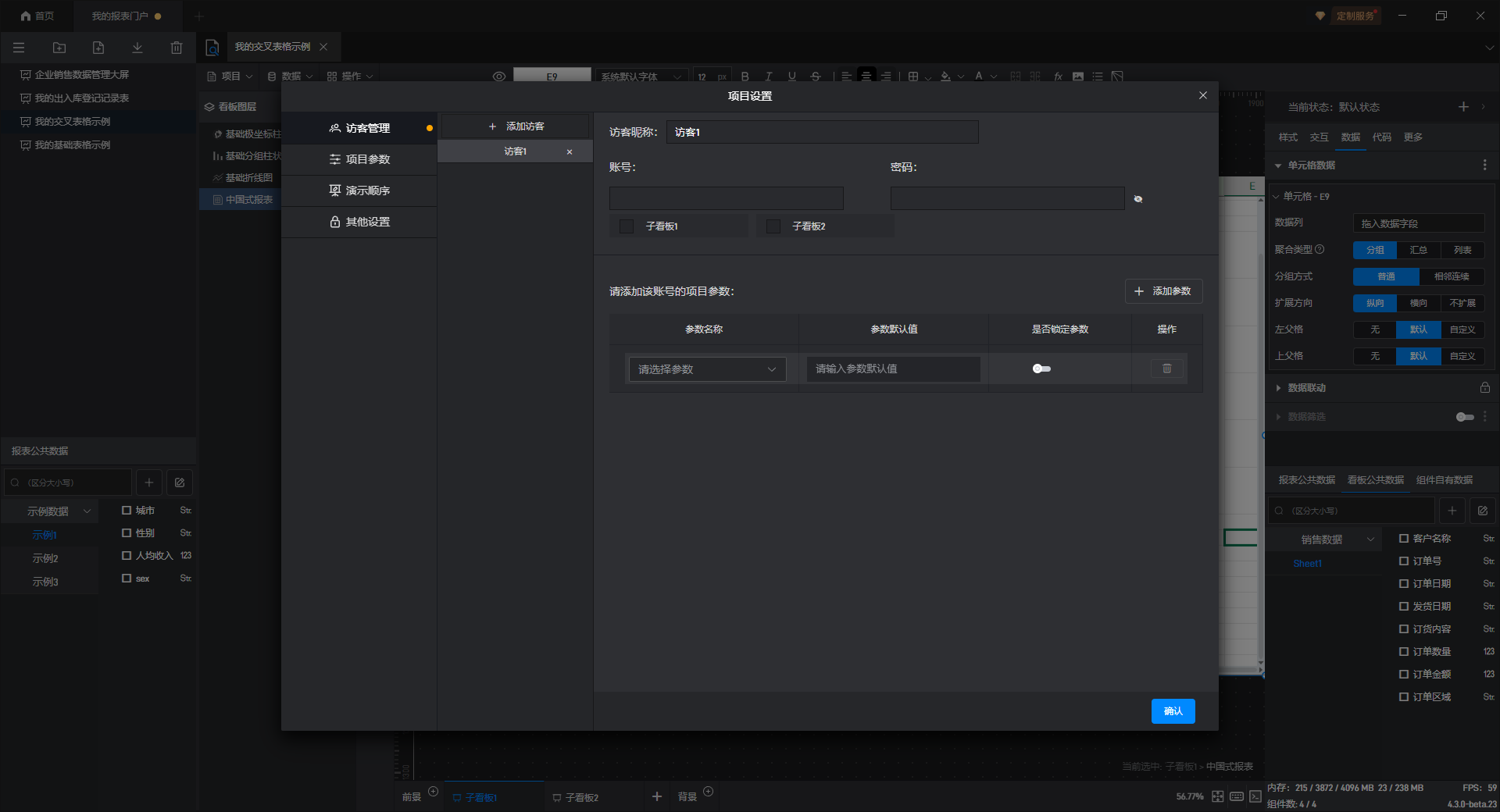Viewport: 1500px width, 812px height.
Task: Click the download icon in sidebar toolbar
Action: pyautogui.click(x=137, y=48)
